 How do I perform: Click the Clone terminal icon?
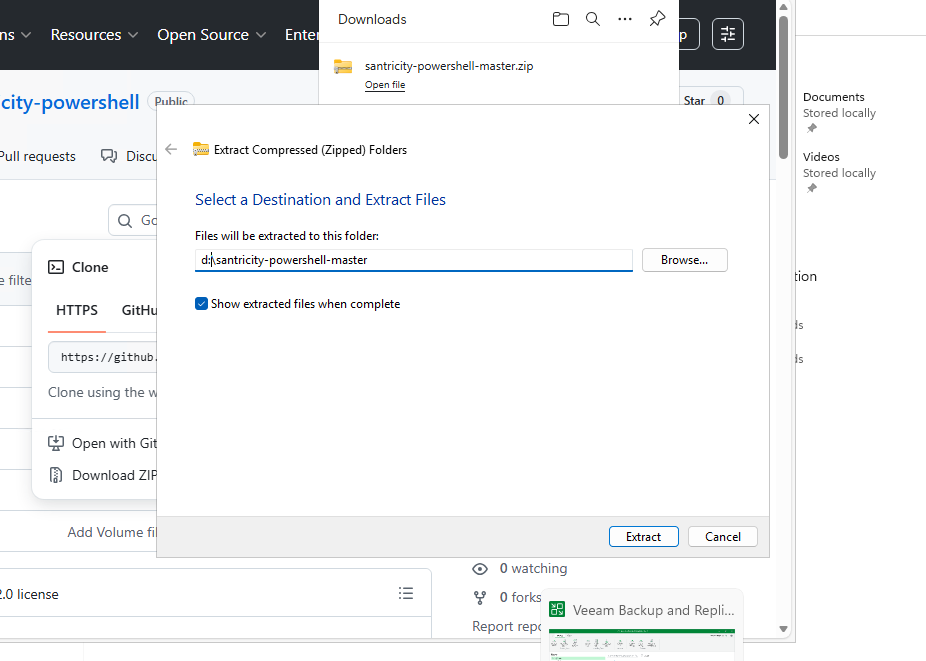tap(56, 267)
